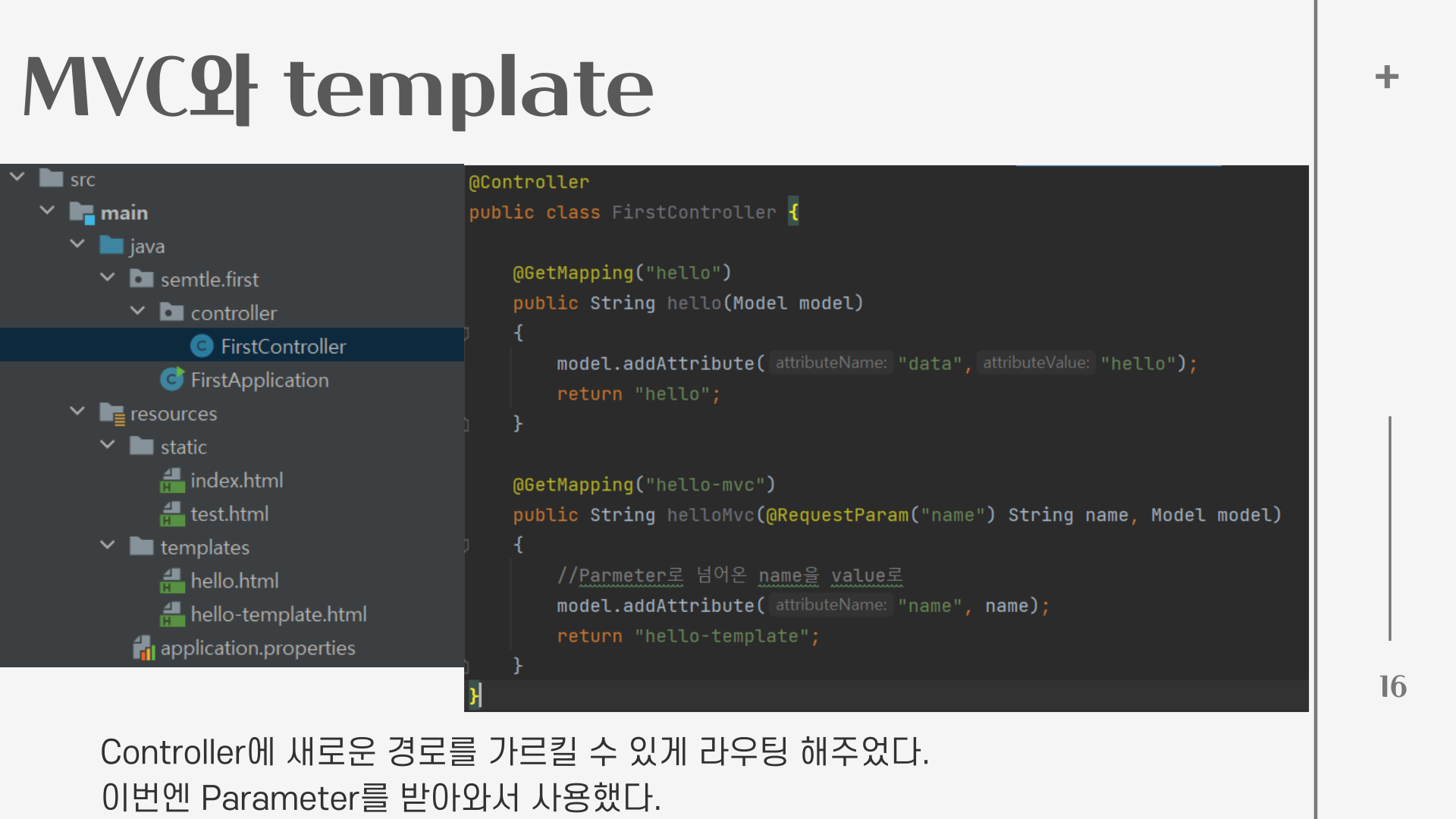Click the application.properties file icon
Screen dimensions: 1456x819
pyautogui.click(x=143, y=648)
